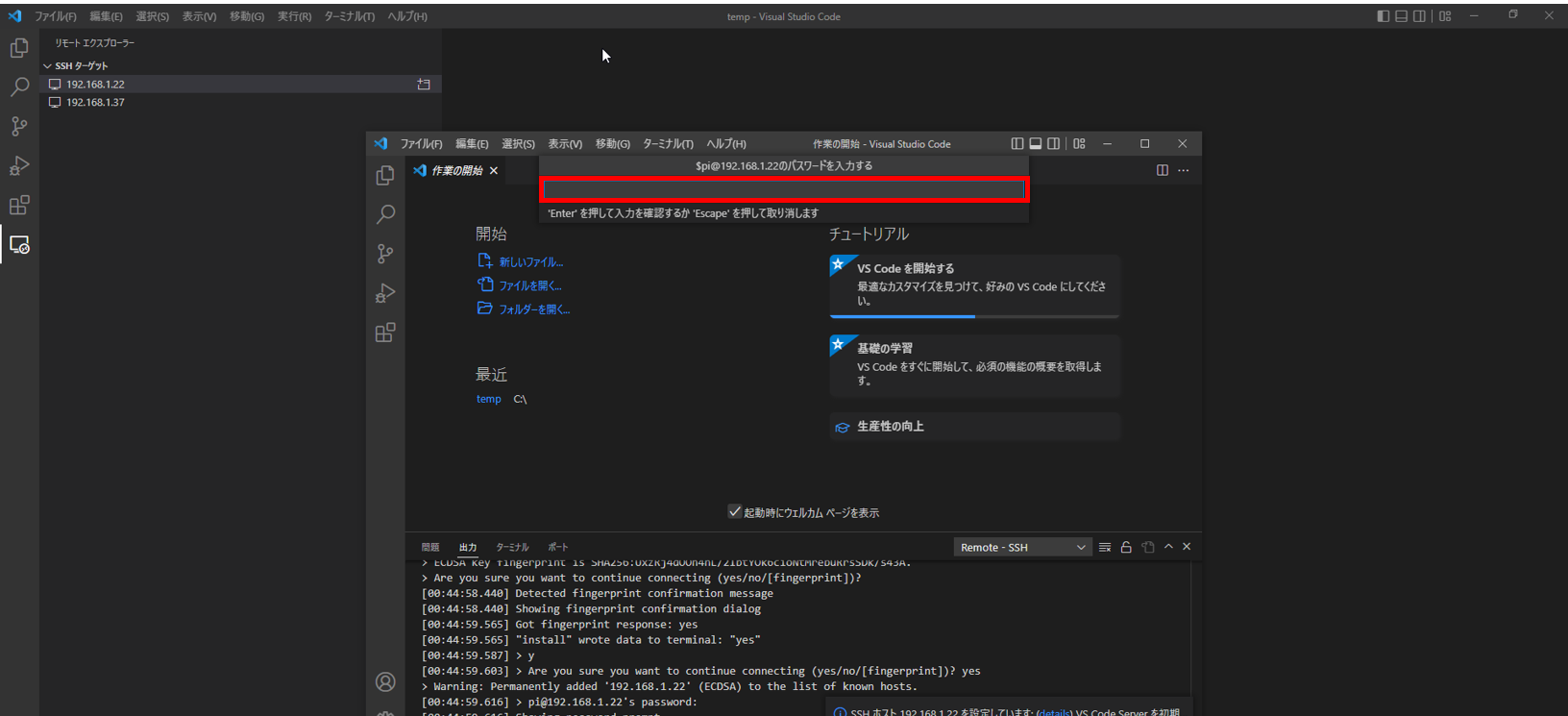Customize layout icon in front window title bar
This screenshot has width=1568, height=716.
tap(1079, 144)
